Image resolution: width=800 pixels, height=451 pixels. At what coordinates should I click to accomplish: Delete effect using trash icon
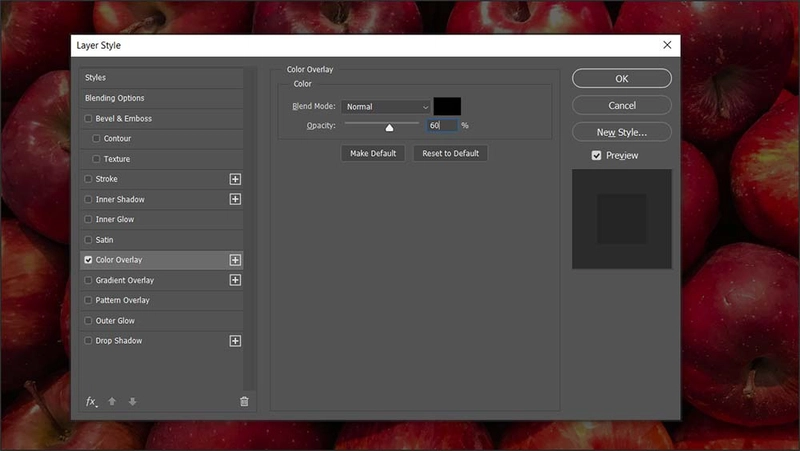click(244, 402)
